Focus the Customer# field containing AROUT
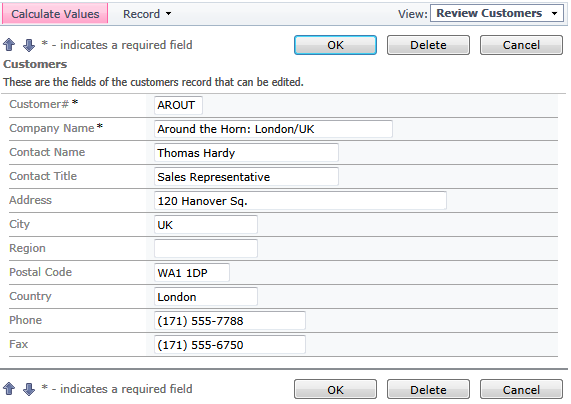This screenshot has height=404, width=571. tap(178, 105)
